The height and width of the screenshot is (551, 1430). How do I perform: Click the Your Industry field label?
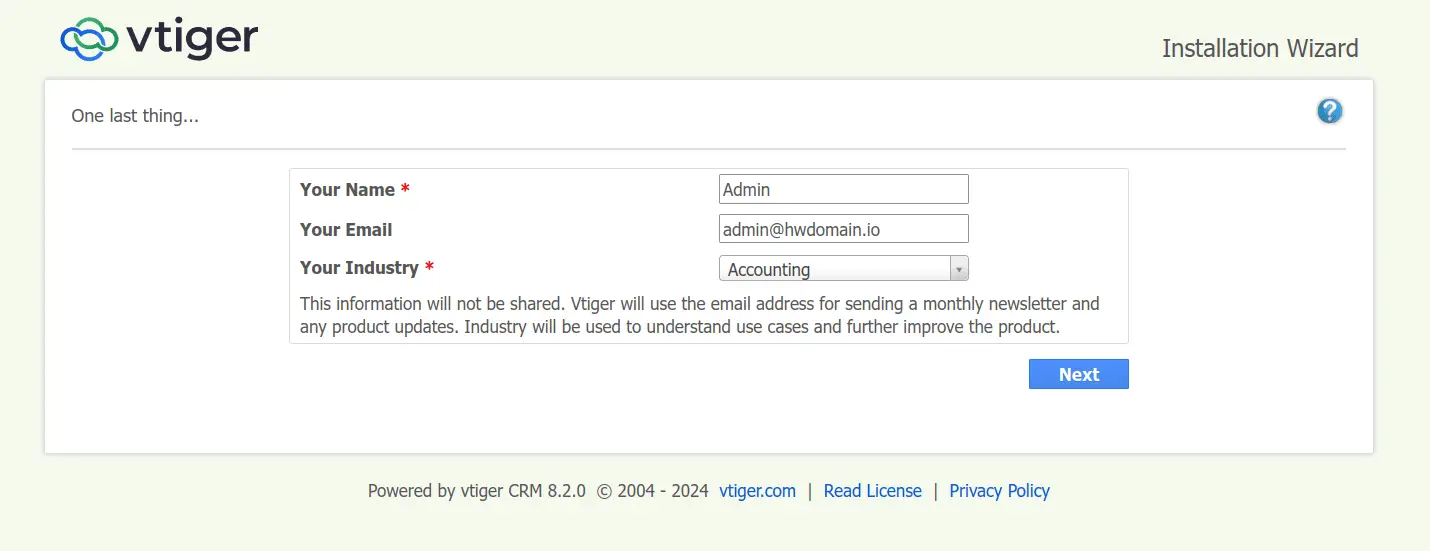point(359,268)
